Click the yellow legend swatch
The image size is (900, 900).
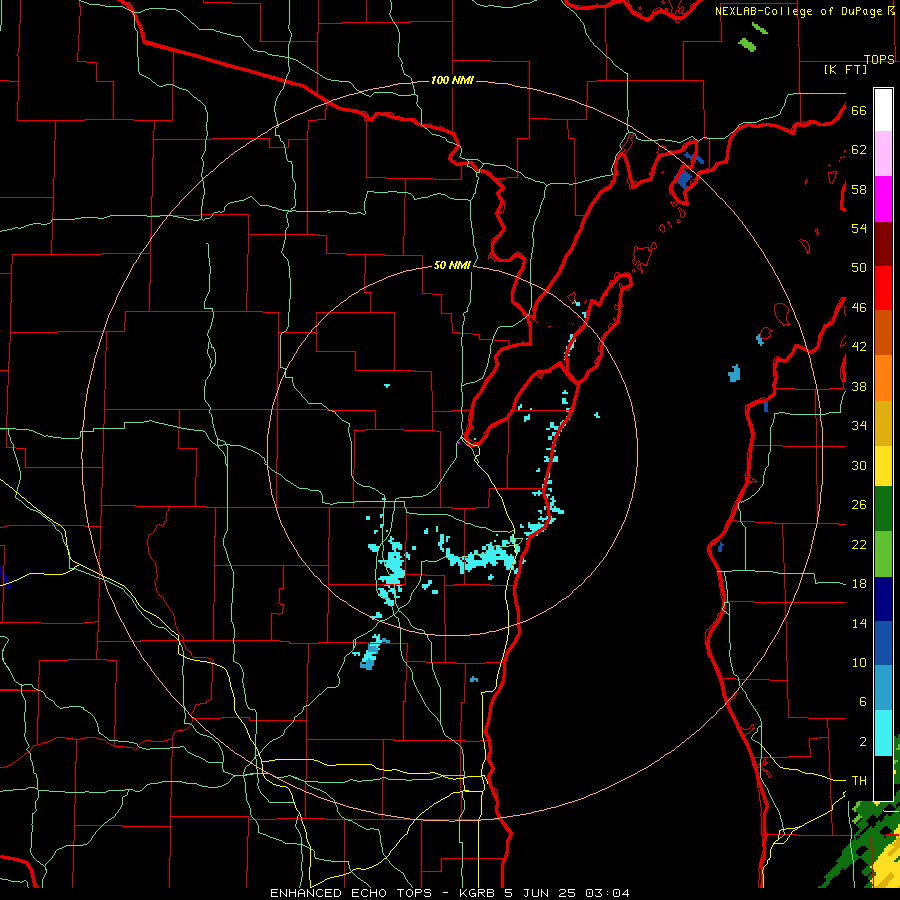click(x=883, y=466)
